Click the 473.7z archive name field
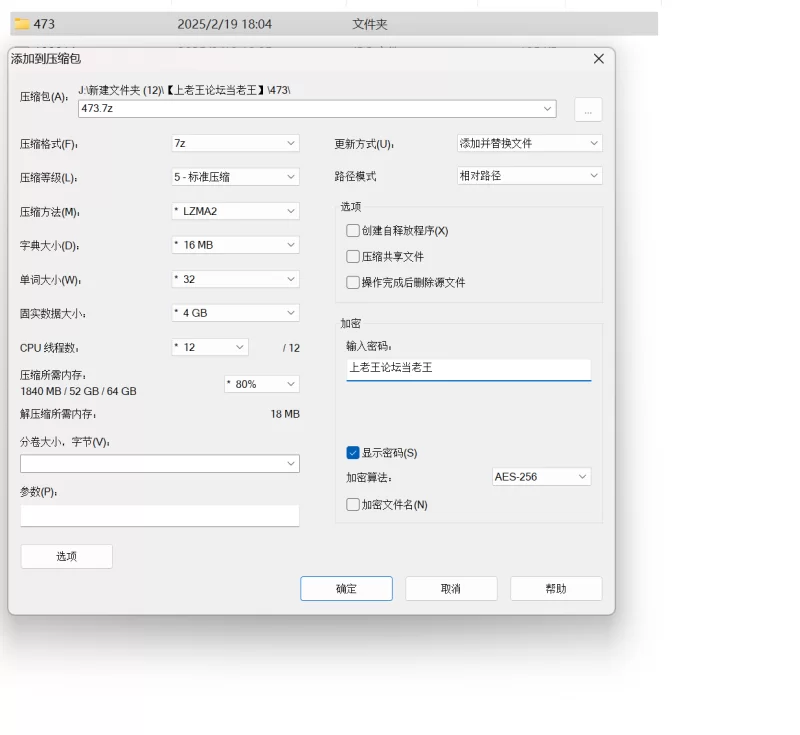 [x=317, y=109]
